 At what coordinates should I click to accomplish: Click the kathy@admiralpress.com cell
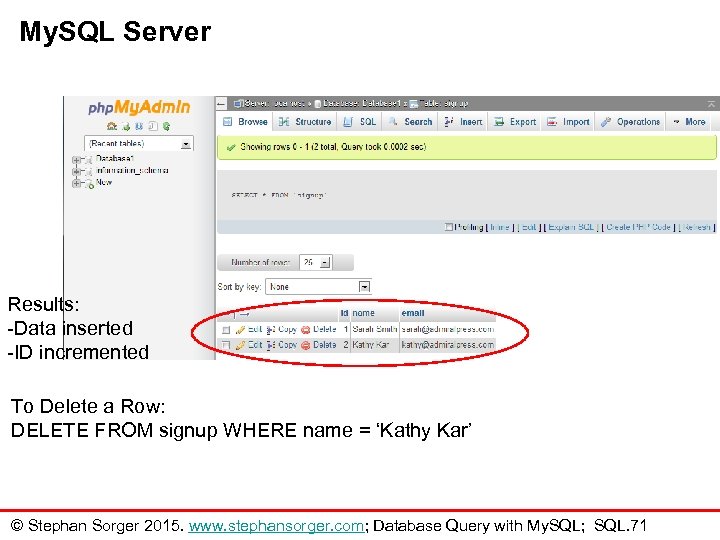point(448,345)
